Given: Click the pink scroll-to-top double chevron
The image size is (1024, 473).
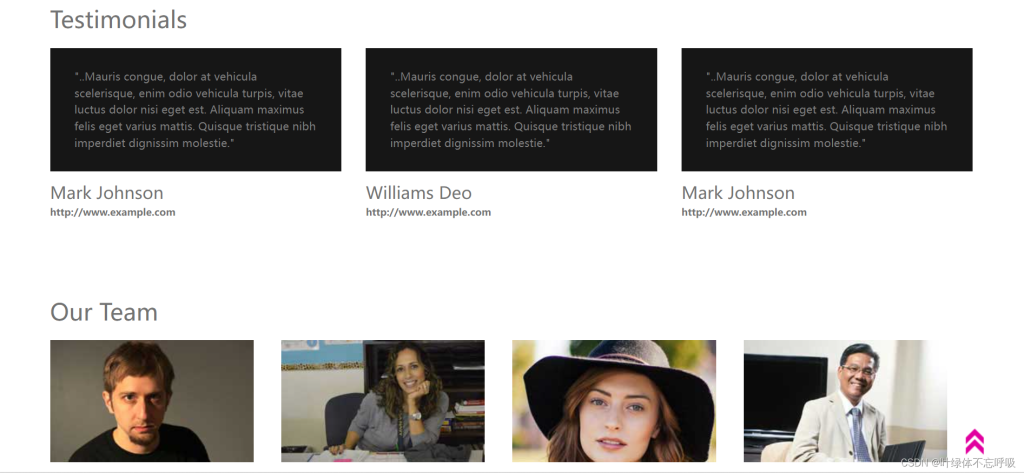Looking at the screenshot, I should (x=974, y=442).
